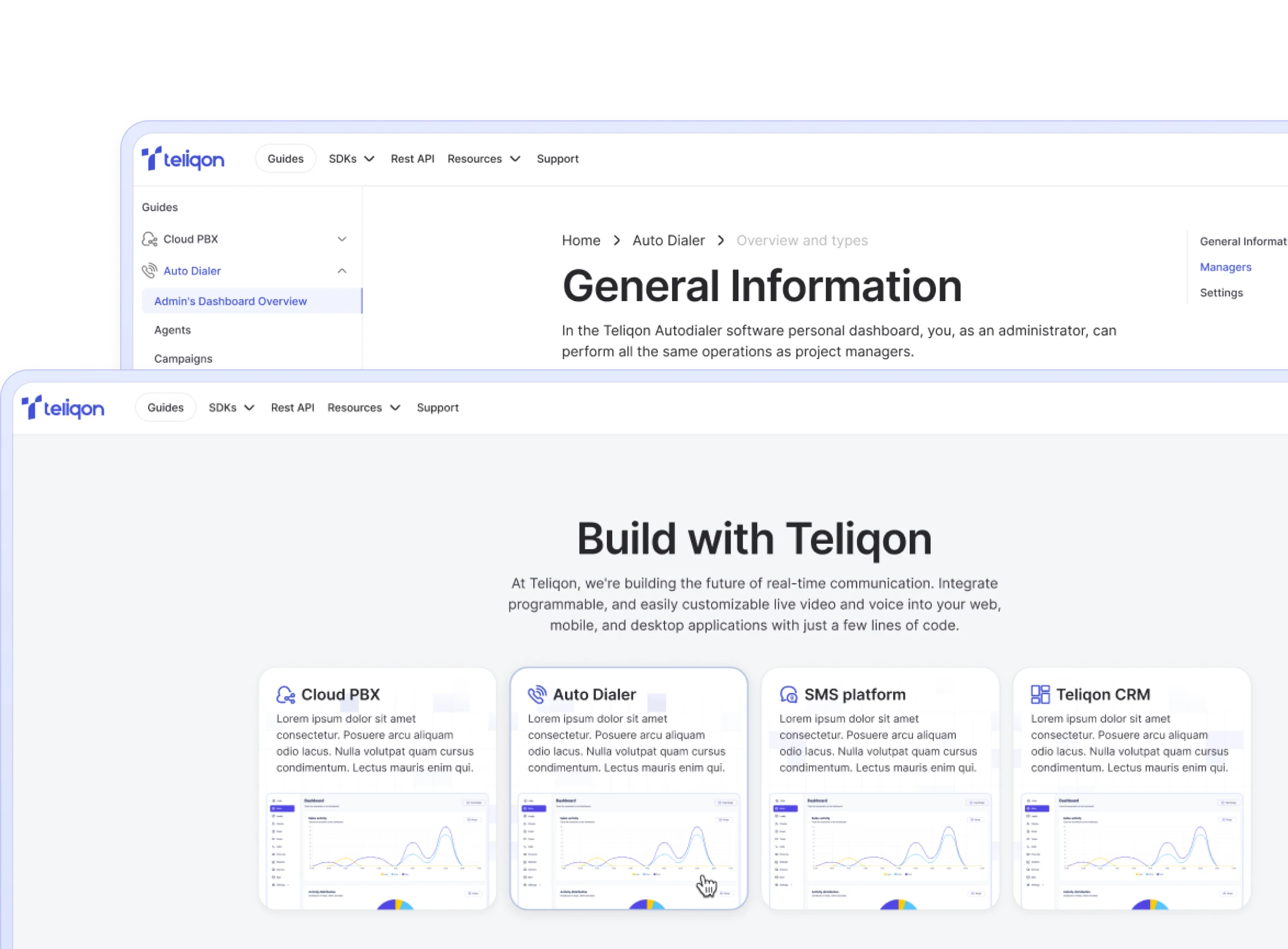This screenshot has width=1288, height=949.
Task: Open the SDKs dropdown in the back window
Action: [352, 158]
